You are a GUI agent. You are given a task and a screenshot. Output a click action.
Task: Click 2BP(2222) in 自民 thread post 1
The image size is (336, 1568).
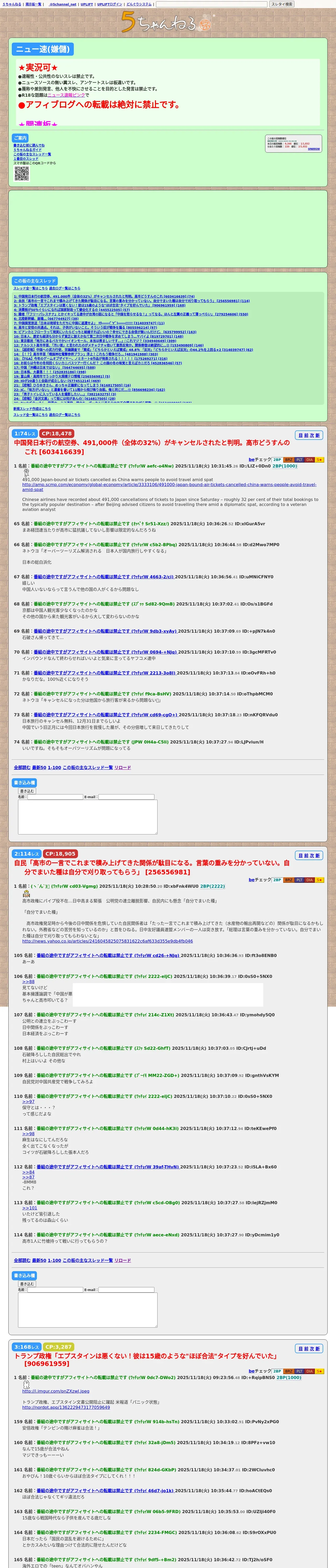pos(213,886)
